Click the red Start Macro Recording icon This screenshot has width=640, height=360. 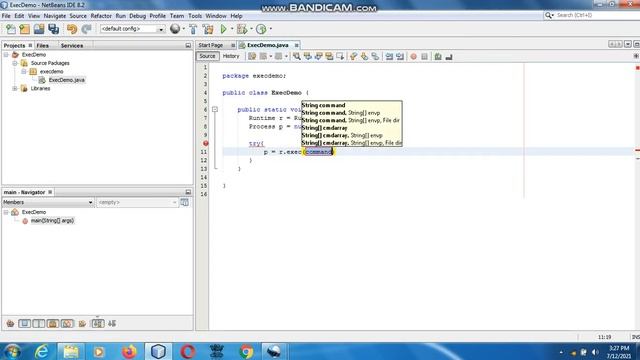click(x=413, y=57)
